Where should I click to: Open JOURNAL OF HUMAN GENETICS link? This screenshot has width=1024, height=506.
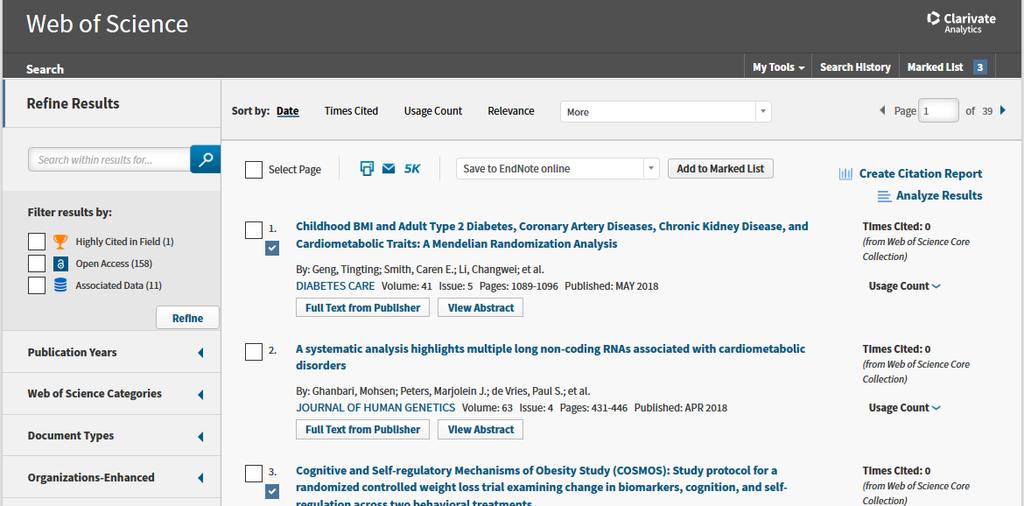tap(376, 407)
